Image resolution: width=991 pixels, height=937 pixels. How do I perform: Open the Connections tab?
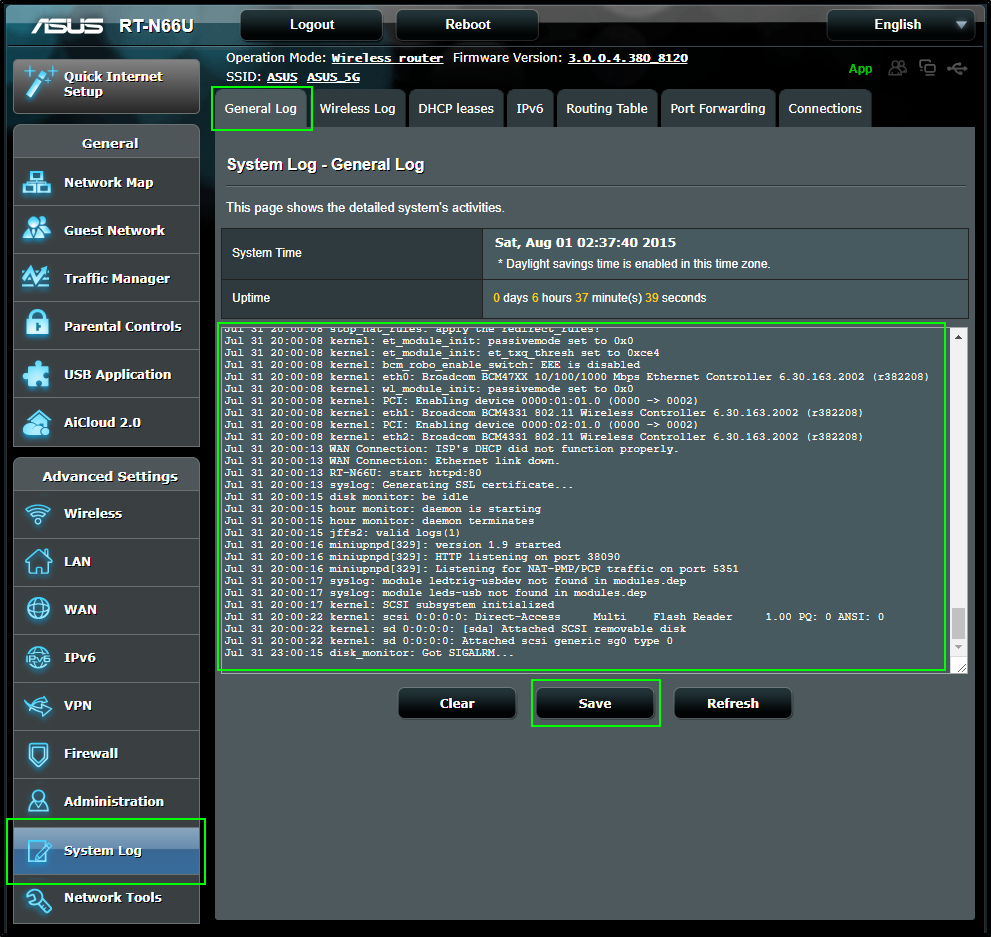825,109
